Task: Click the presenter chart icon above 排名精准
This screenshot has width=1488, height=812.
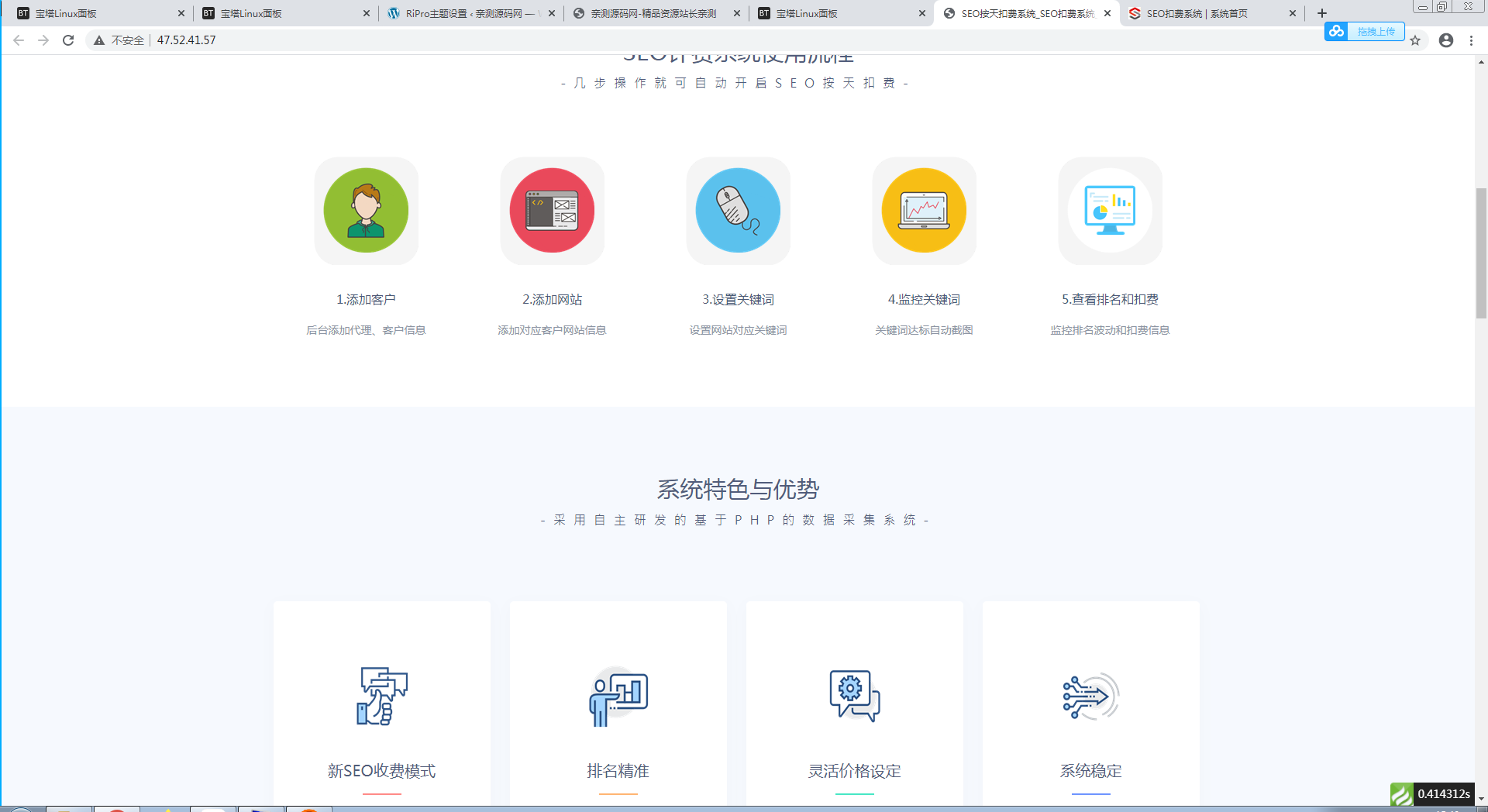Action: (x=618, y=697)
